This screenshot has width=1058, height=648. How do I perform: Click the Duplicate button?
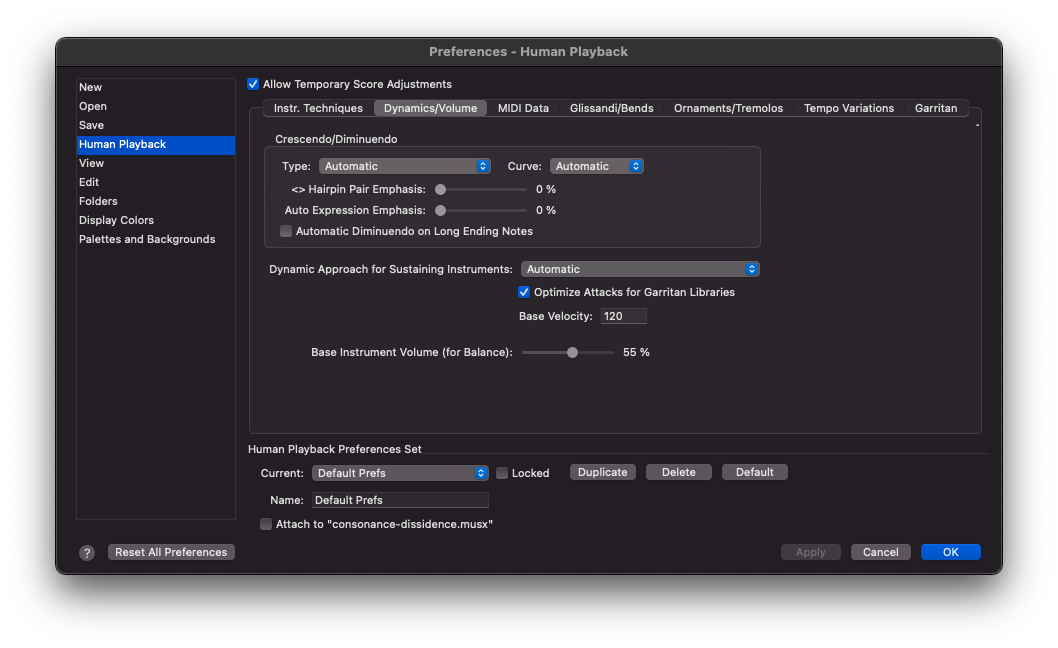603,472
